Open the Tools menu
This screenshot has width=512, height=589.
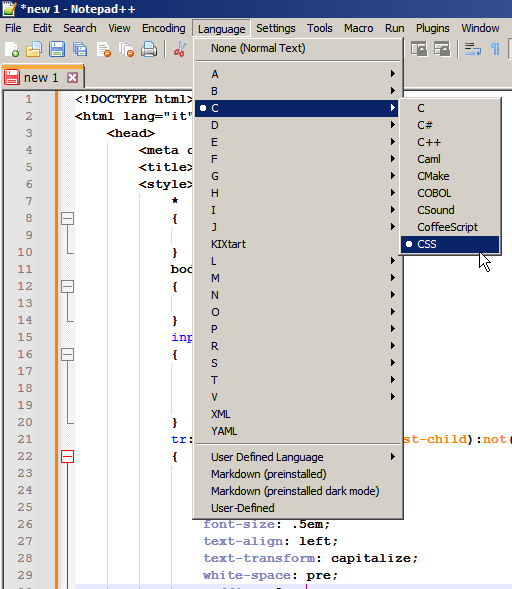320,29
